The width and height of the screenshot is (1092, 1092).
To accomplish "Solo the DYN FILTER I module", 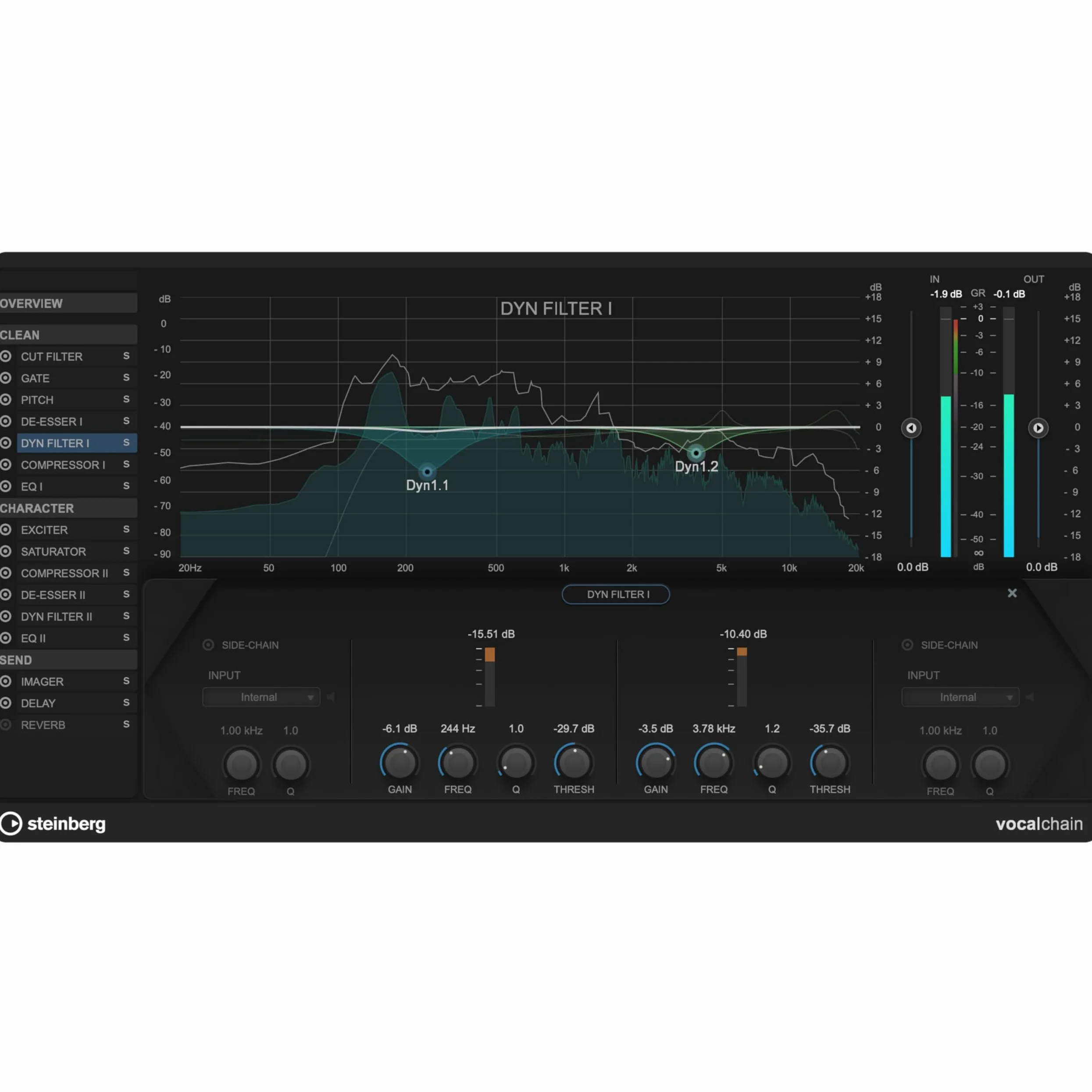I will point(126,443).
